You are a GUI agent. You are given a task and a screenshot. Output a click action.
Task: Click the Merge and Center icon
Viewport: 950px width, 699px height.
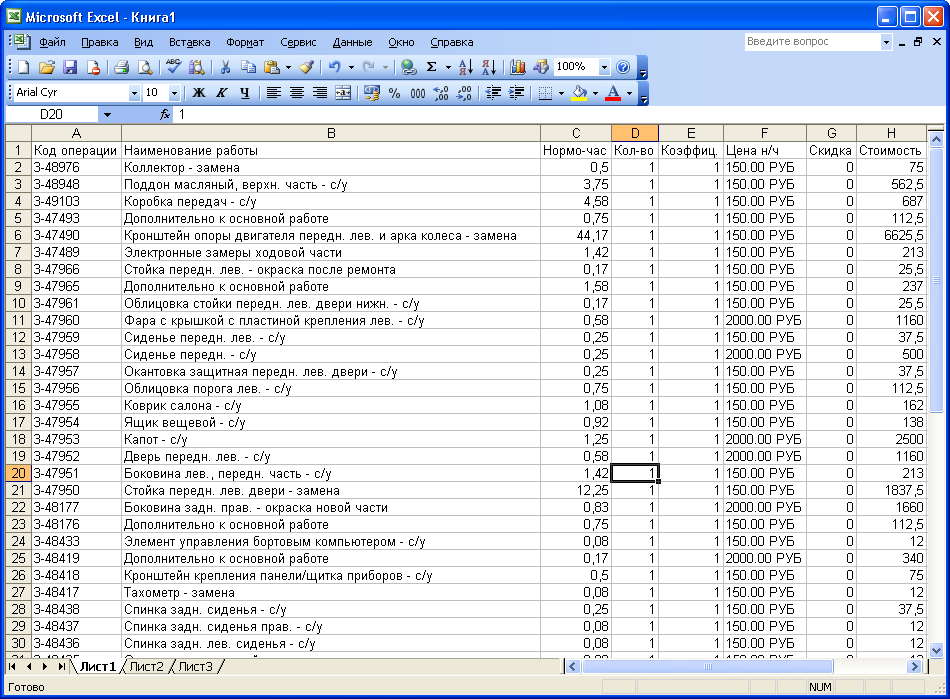[x=343, y=93]
